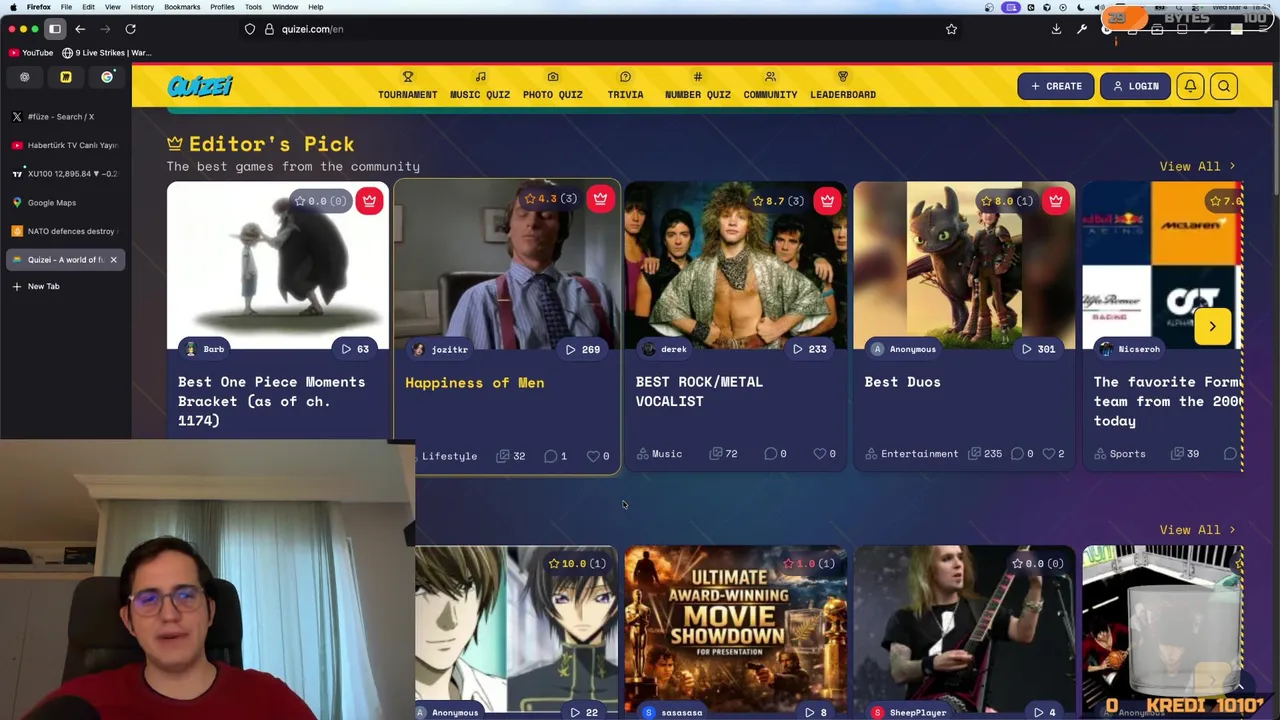Open the History menu in menu bar
Screen dimensions: 1280x720
[x=142, y=7]
